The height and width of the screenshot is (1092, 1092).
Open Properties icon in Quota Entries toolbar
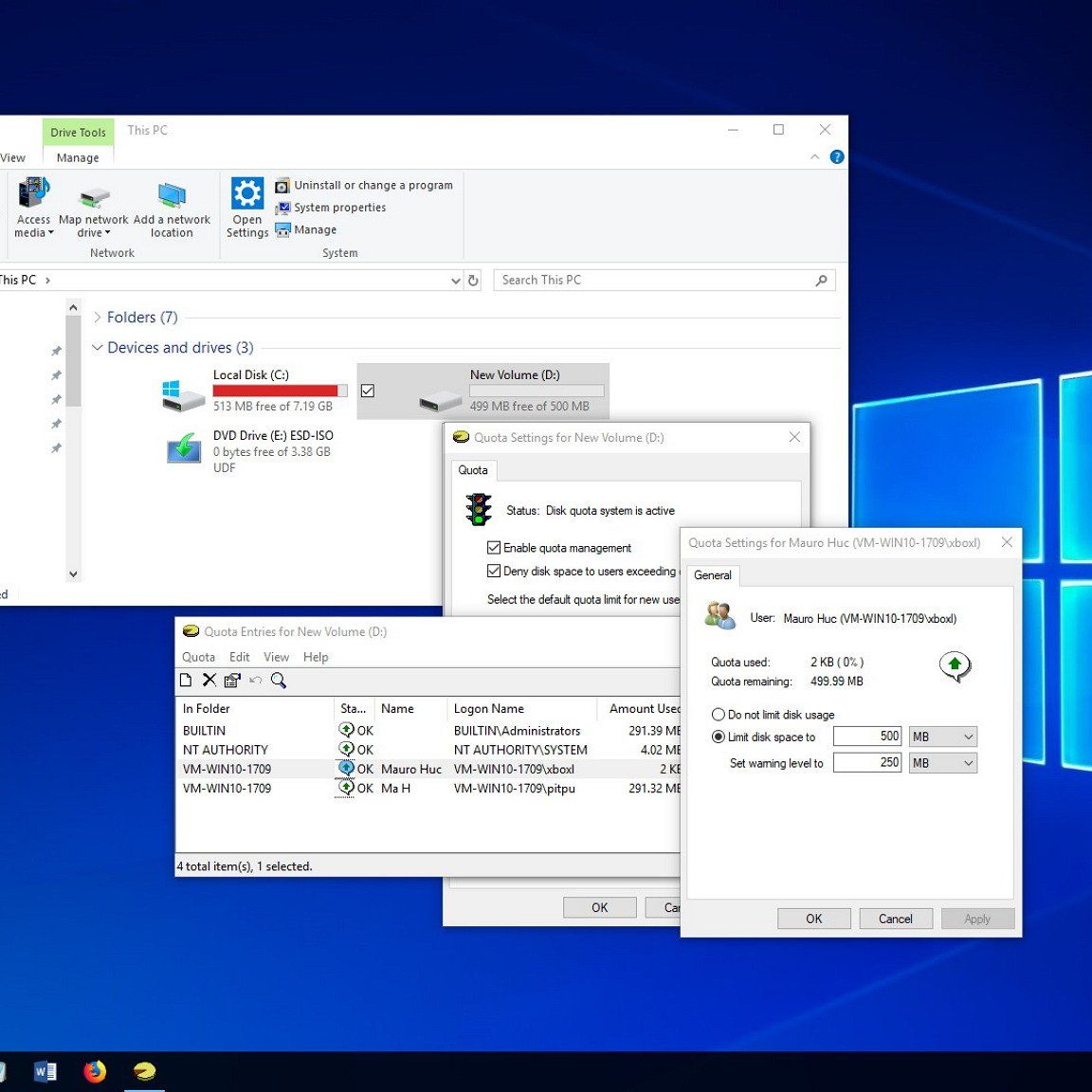click(232, 680)
